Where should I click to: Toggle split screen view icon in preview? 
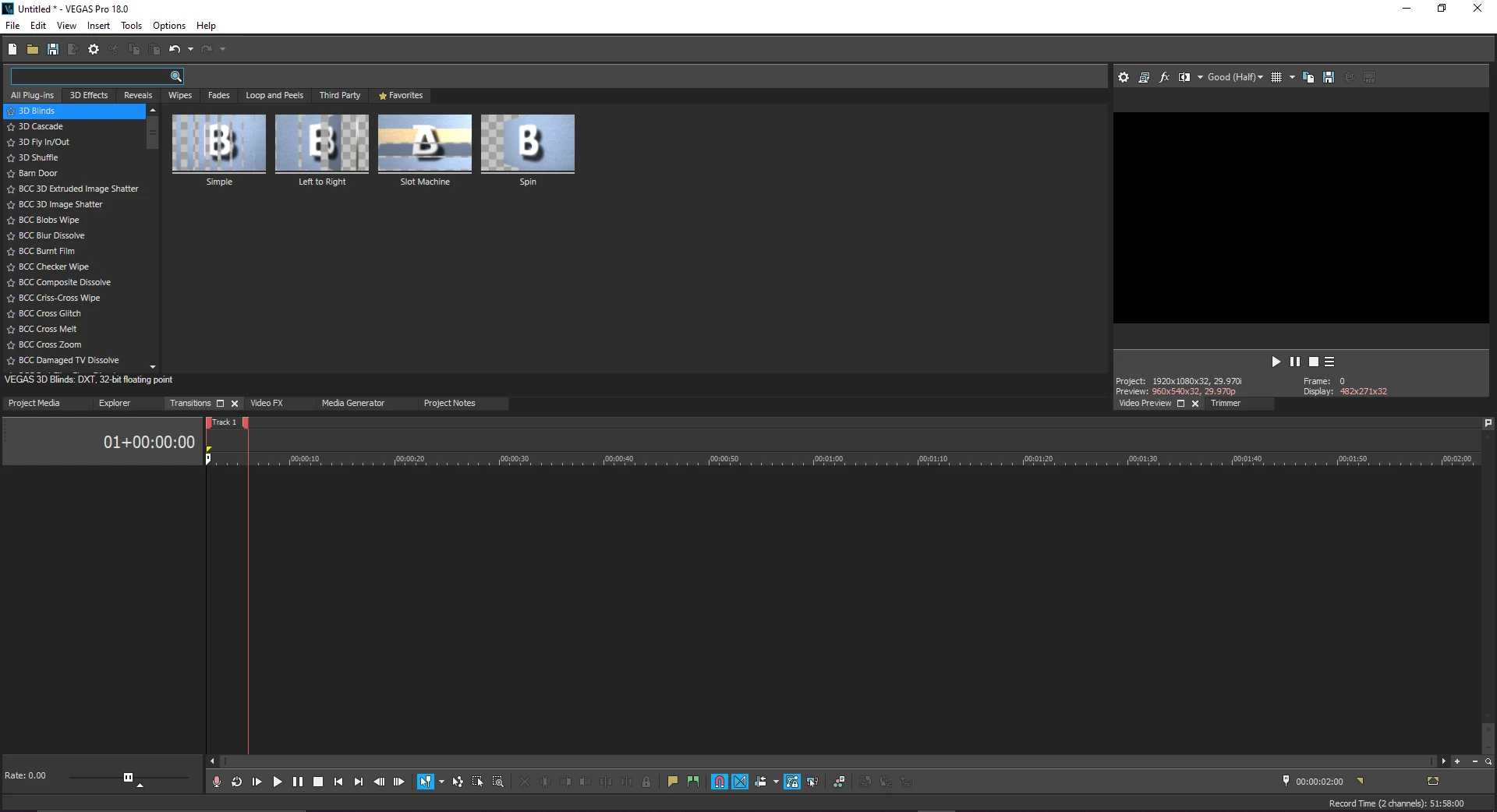coord(1184,77)
